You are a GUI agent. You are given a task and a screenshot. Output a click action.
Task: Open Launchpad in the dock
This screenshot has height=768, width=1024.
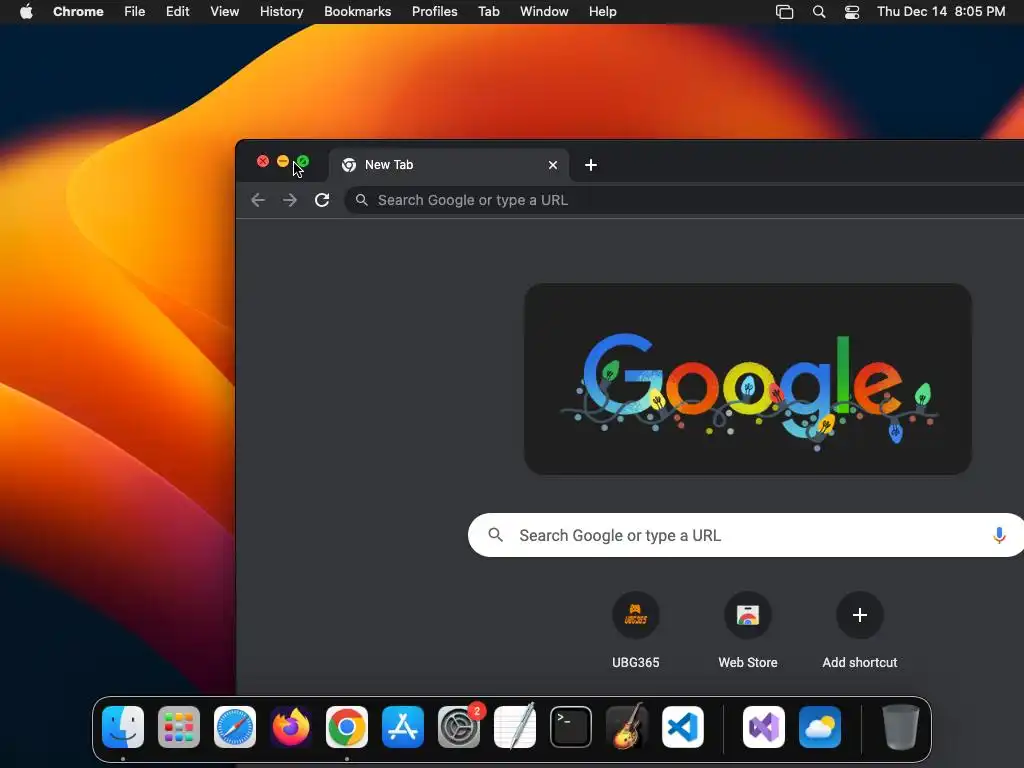(x=179, y=727)
